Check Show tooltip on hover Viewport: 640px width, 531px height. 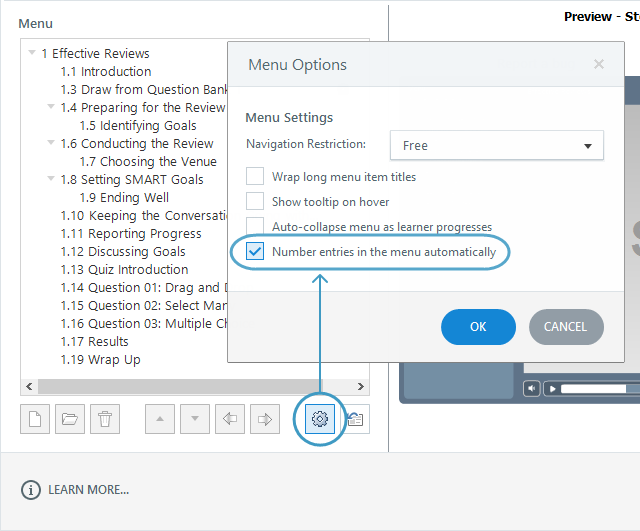pyautogui.click(x=255, y=202)
